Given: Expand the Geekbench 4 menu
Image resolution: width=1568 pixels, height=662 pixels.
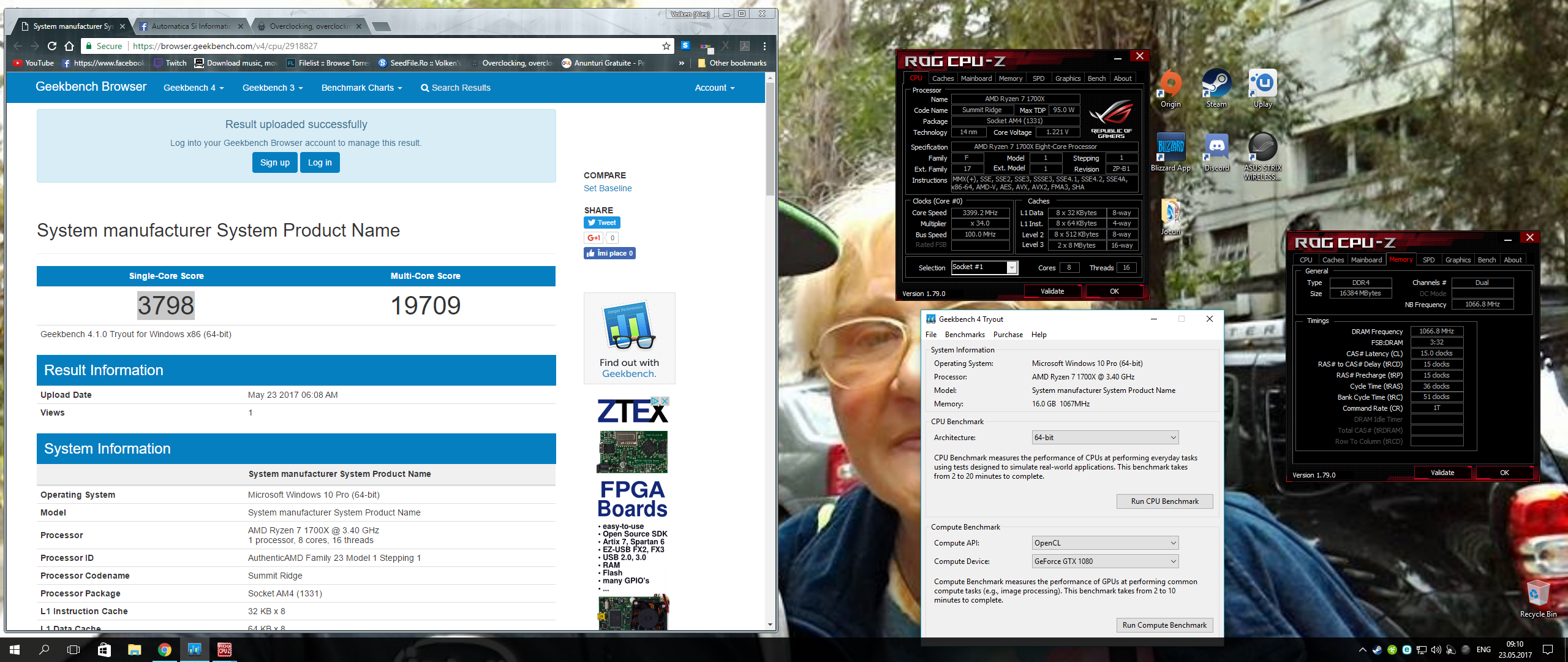Looking at the screenshot, I should tap(194, 88).
